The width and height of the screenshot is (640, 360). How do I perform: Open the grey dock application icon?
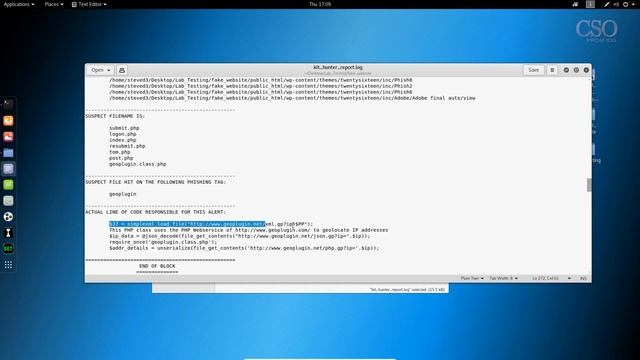8,200
